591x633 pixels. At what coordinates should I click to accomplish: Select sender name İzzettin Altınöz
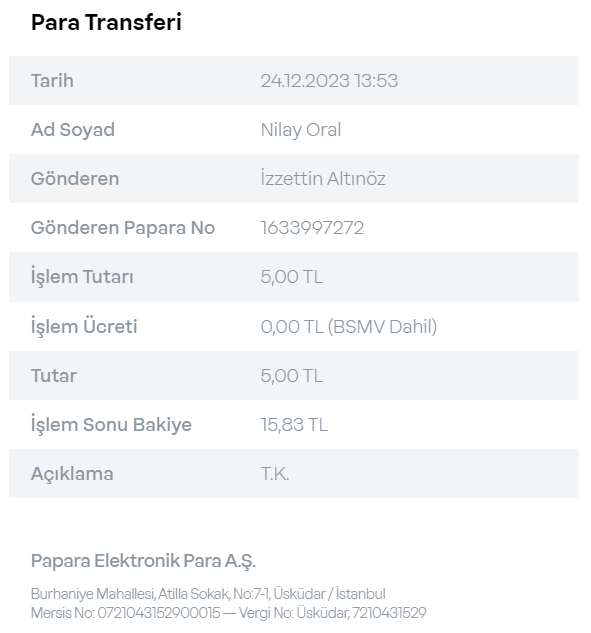pyautogui.click(x=323, y=178)
